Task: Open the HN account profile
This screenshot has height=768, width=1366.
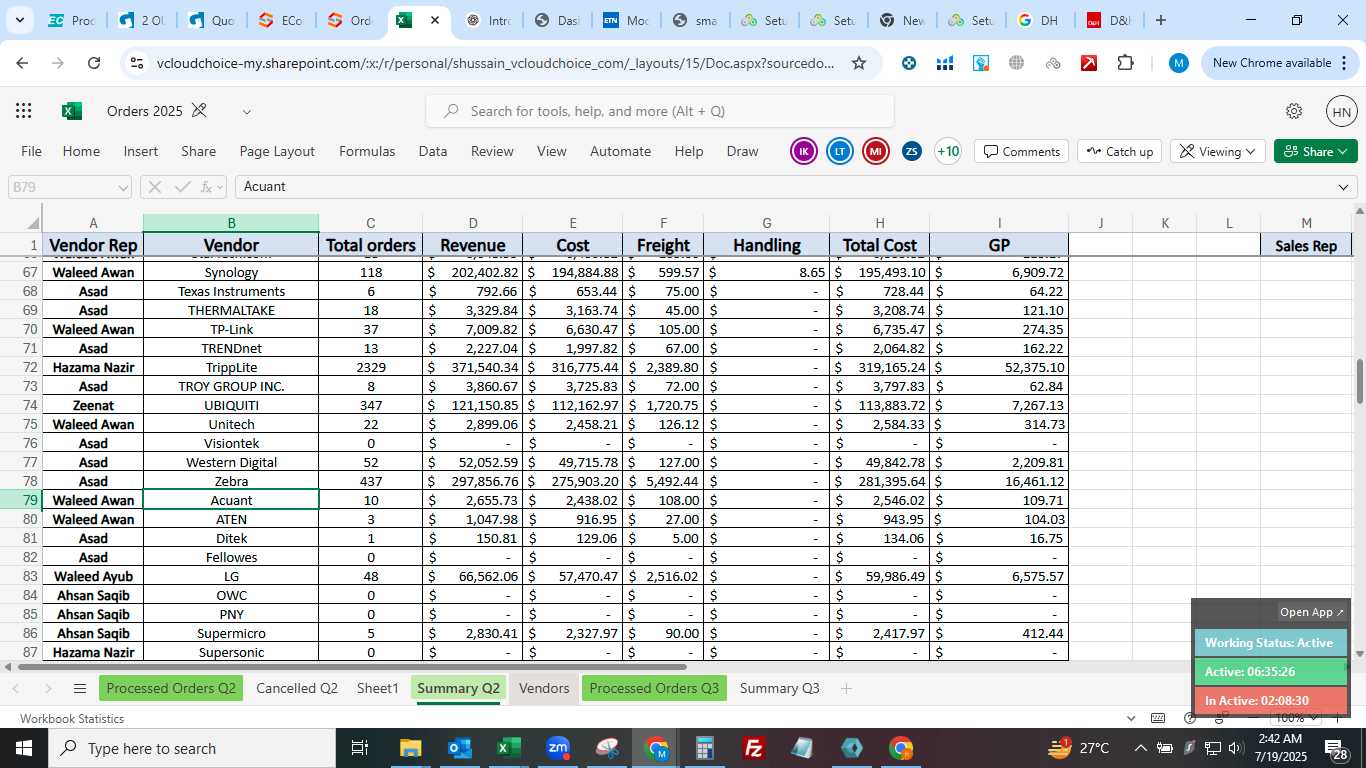Action: point(1341,111)
